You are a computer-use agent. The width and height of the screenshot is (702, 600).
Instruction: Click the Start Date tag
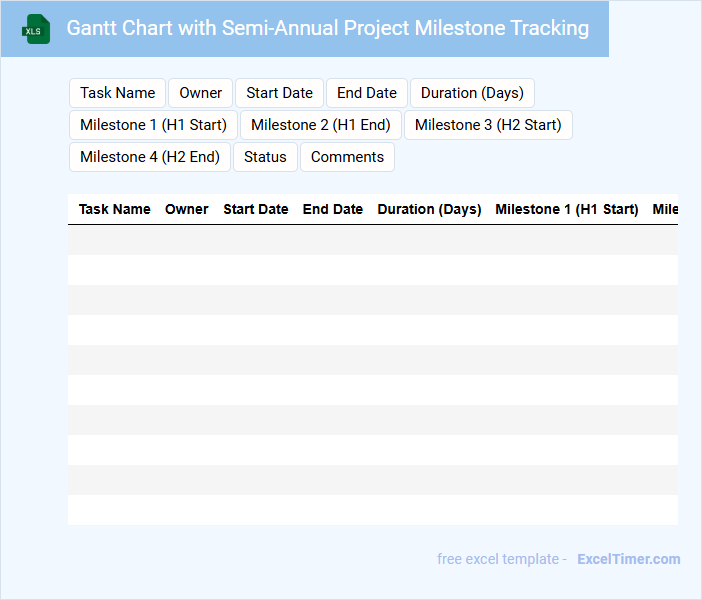point(279,93)
